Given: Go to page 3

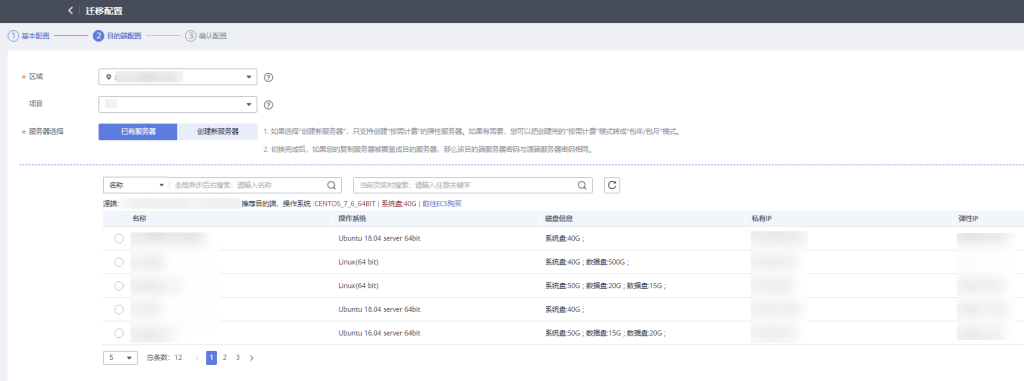Looking at the screenshot, I should pyautogui.click(x=238, y=357).
